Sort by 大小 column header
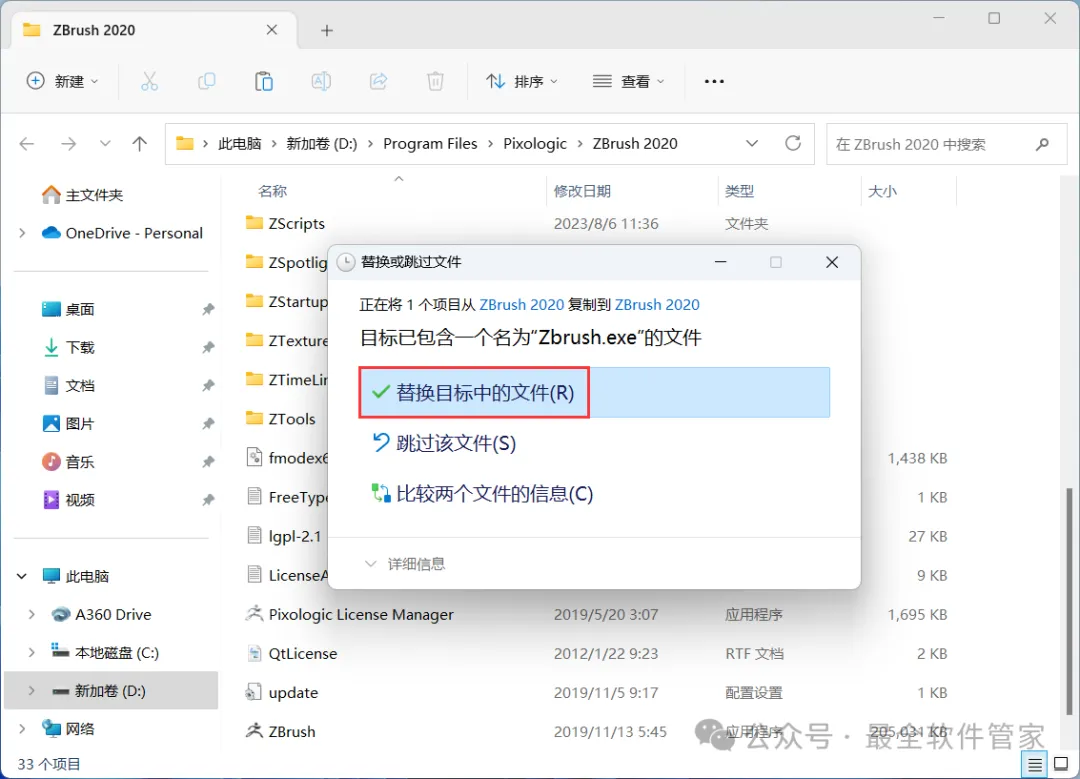Screen dimensions: 1080x779 pyautogui.click(x=882, y=191)
